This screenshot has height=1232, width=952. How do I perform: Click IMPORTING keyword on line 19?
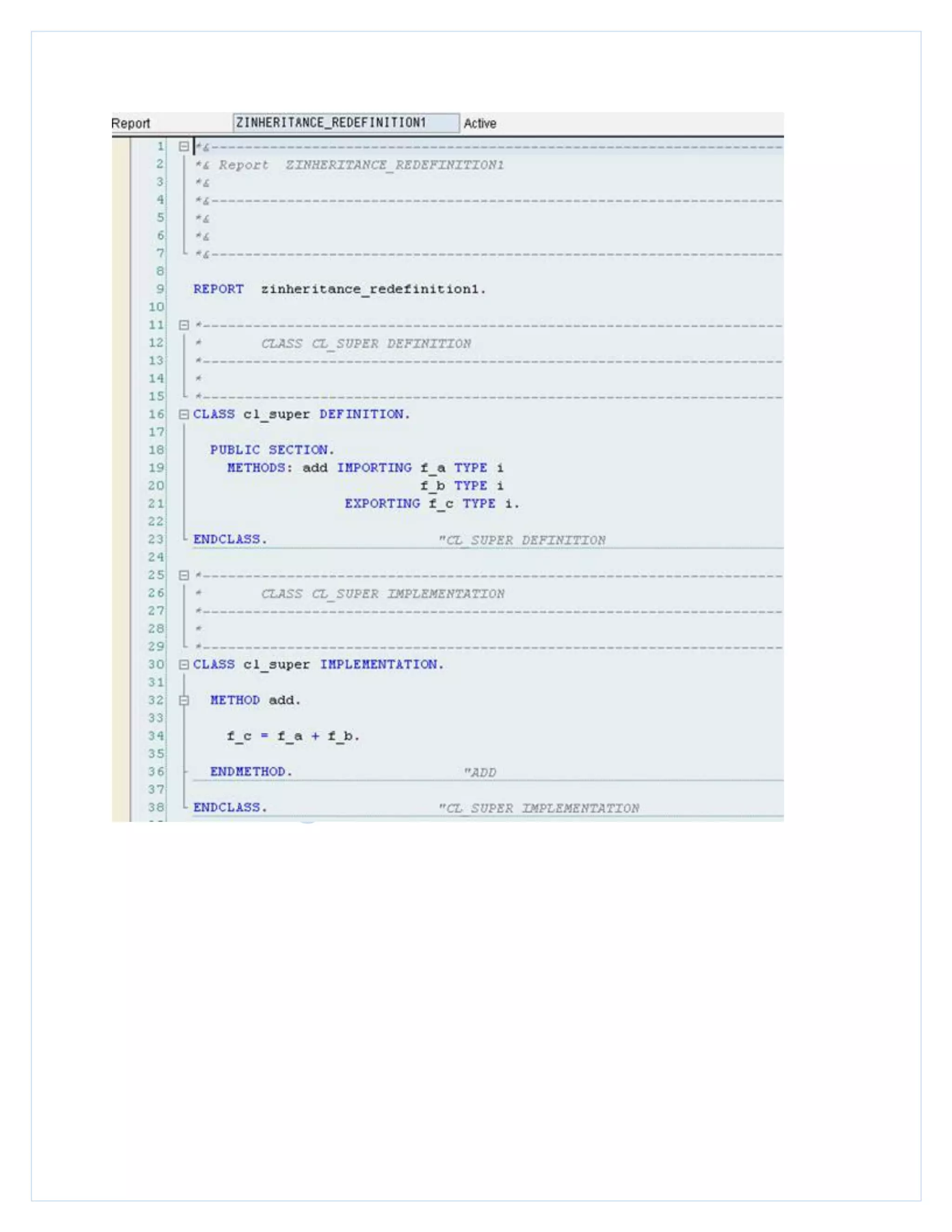(x=375, y=468)
